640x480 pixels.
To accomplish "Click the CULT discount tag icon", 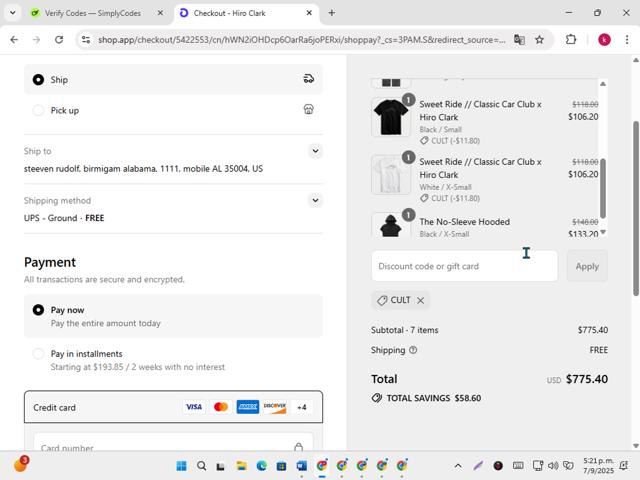I will (x=382, y=300).
